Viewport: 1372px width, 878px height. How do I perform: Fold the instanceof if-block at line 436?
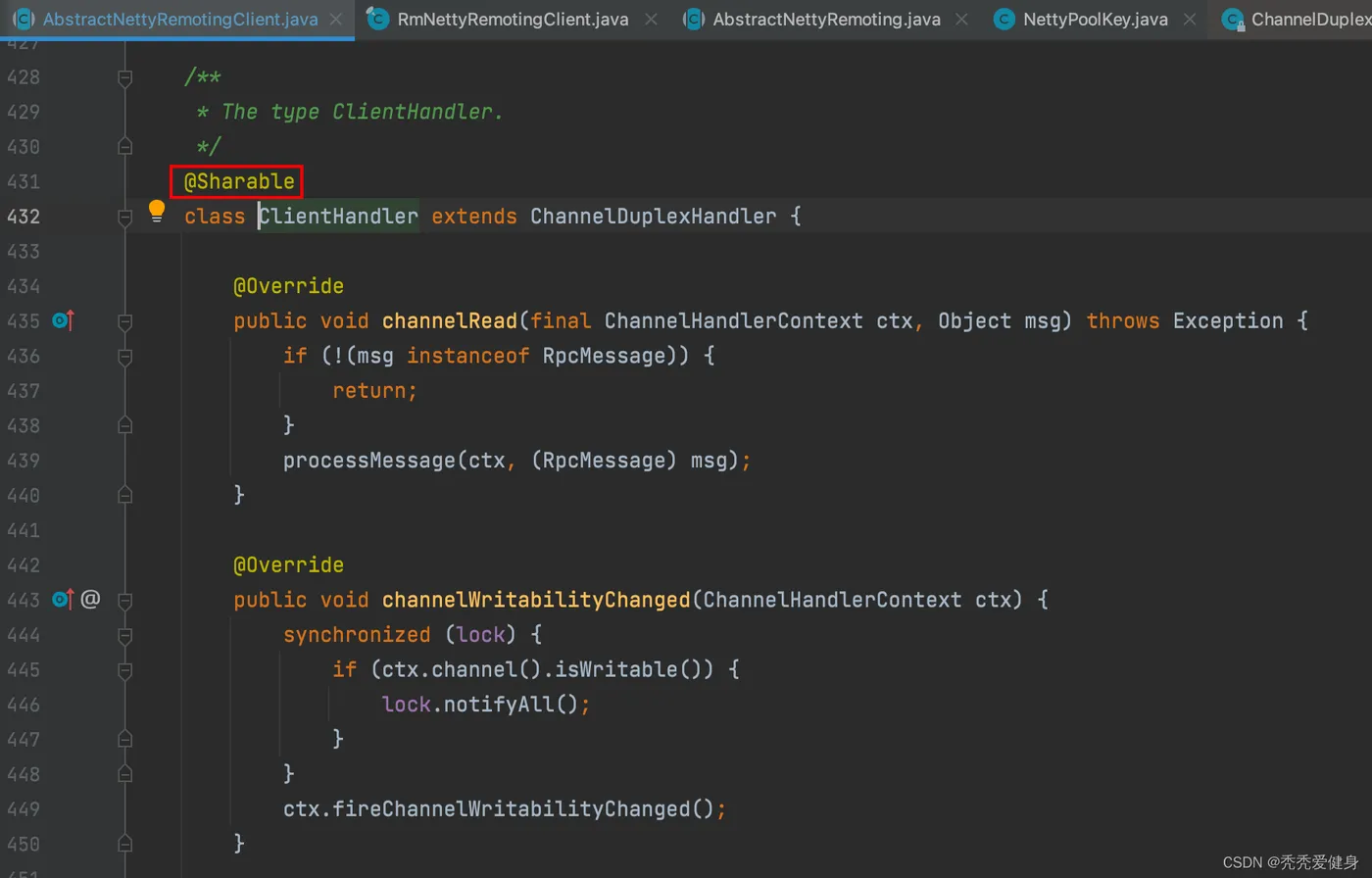[124, 356]
